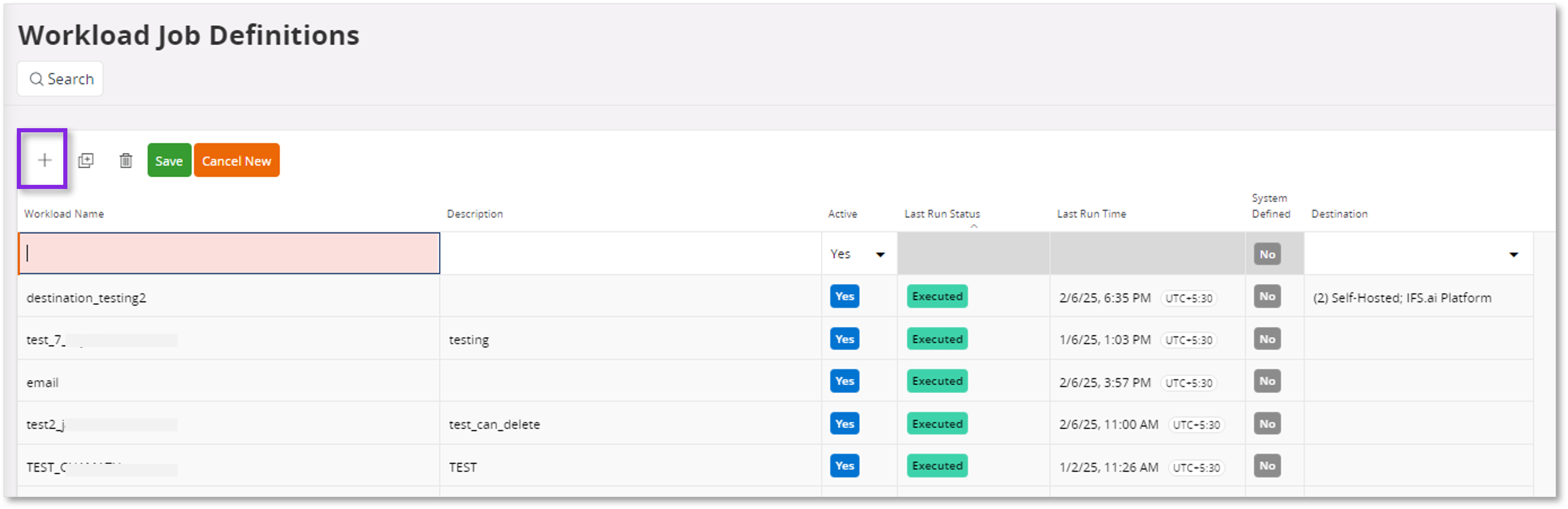Click the Description column header
Image resolution: width=1568 pixels, height=509 pixels.
tap(474, 214)
